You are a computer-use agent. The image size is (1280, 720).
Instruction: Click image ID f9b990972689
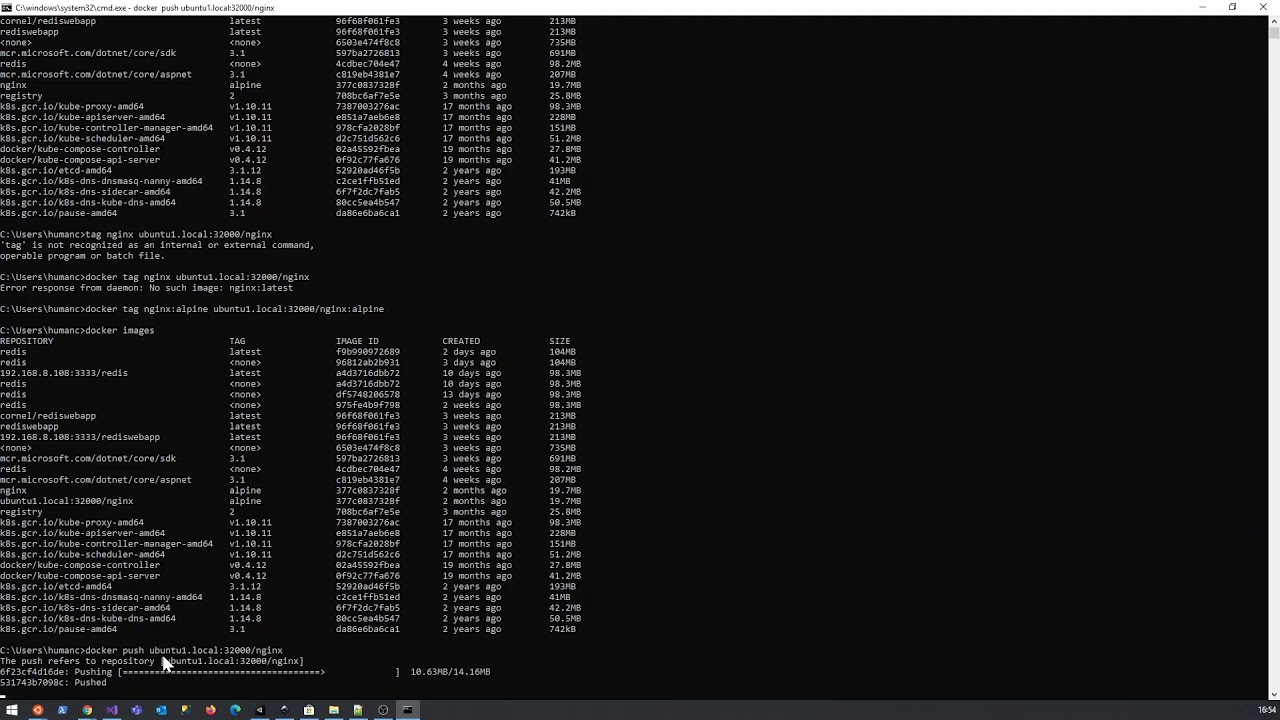point(368,352)
